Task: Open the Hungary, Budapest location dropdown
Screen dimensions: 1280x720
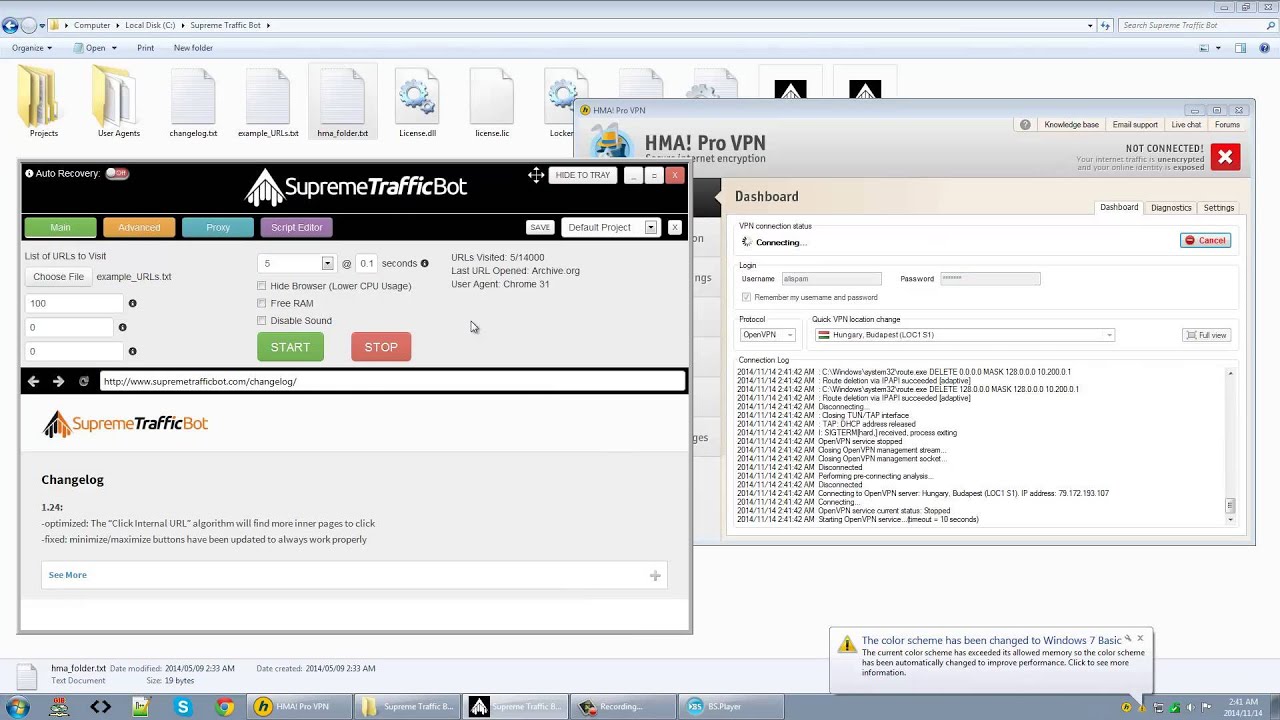Action: (965, 335)
